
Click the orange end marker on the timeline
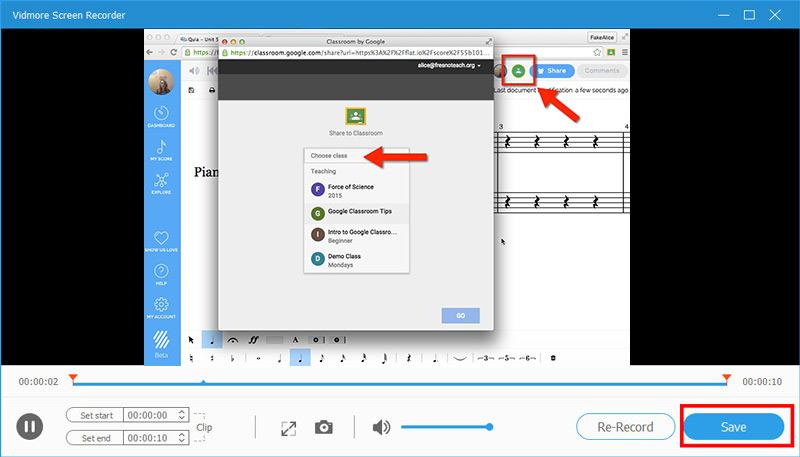[x=727, y=379]
